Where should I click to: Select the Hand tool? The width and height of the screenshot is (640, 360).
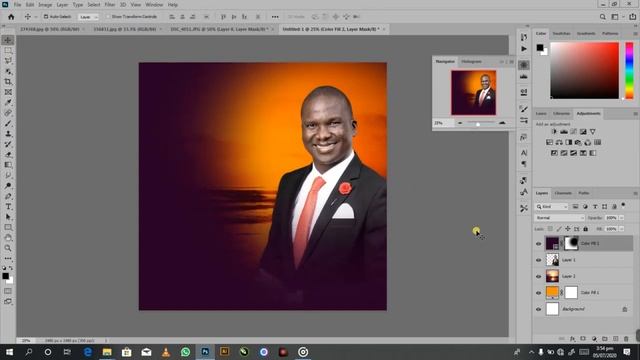point(8,238)
